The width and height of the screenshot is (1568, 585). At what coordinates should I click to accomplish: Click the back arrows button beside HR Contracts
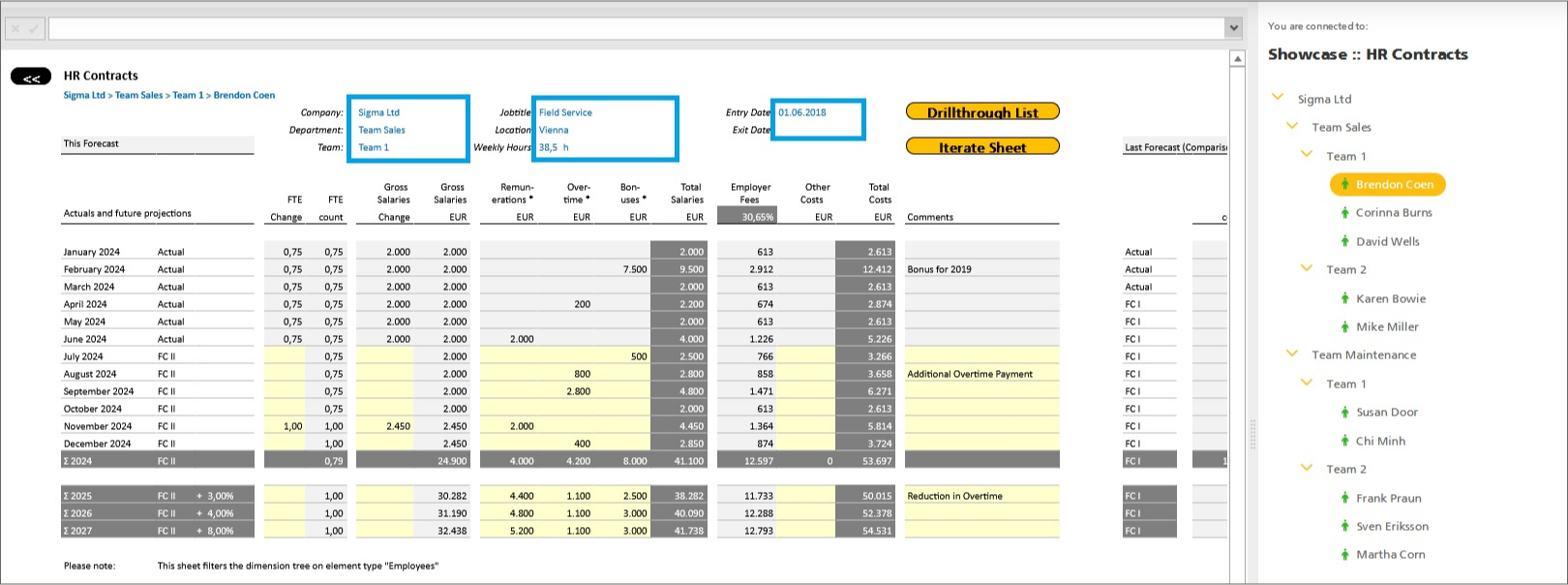point(31,77)
